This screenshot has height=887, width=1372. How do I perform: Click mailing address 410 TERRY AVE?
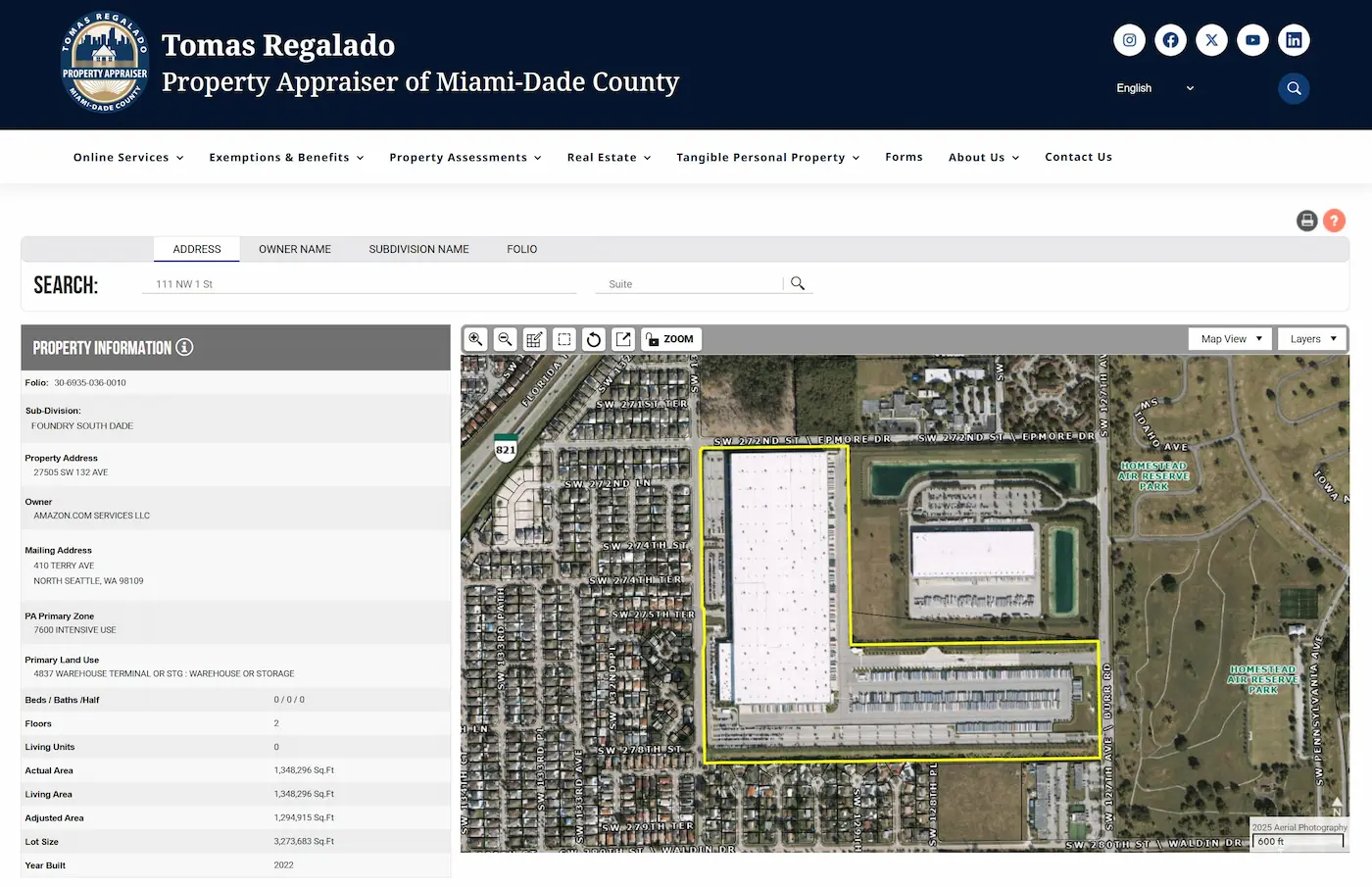(x=64, y=566)
